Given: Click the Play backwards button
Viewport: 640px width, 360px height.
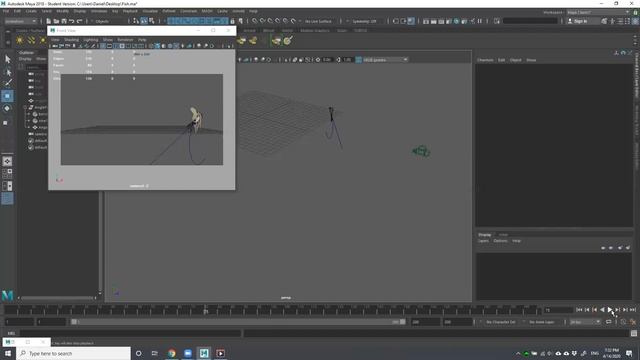Looking at the screenshot, I should tap(602, 310).
